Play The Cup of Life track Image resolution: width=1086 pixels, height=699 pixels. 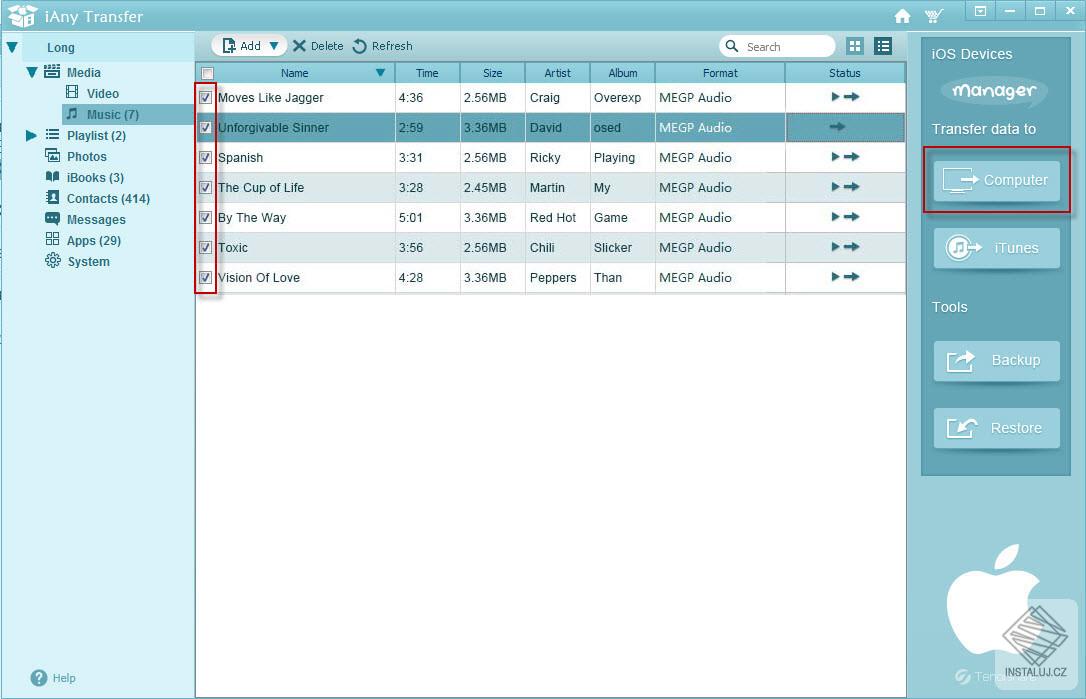click(835, 187)
